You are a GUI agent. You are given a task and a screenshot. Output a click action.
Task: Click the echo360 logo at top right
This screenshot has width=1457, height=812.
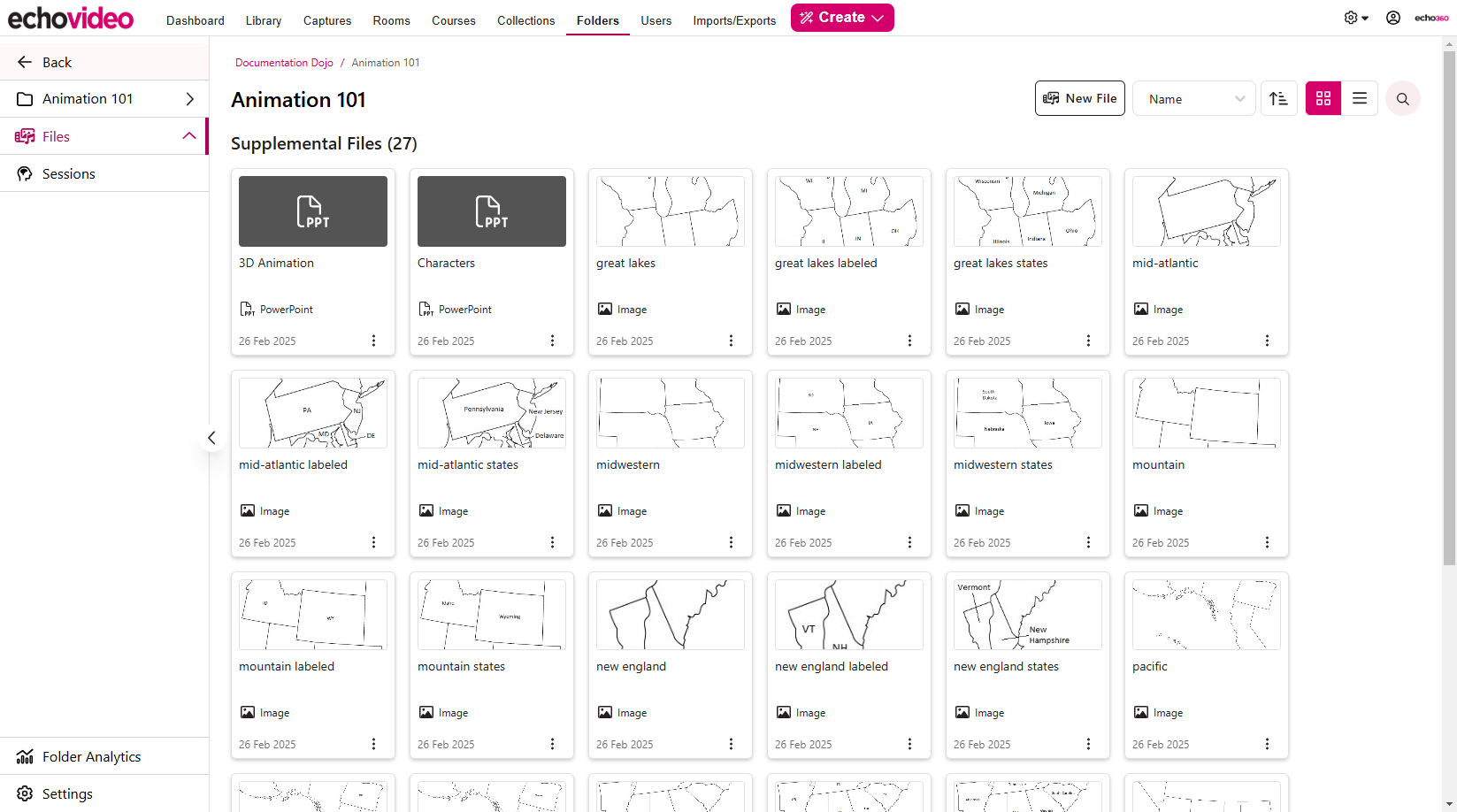[x=1431, y=18]
